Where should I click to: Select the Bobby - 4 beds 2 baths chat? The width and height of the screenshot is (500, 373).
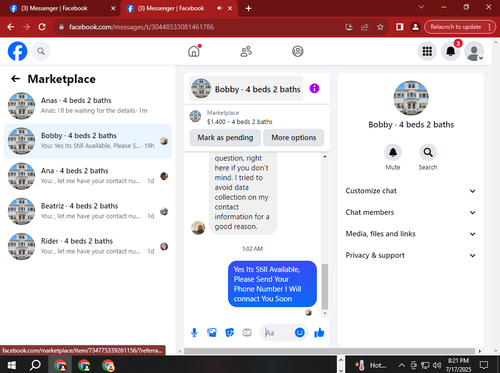click(88, 141)
